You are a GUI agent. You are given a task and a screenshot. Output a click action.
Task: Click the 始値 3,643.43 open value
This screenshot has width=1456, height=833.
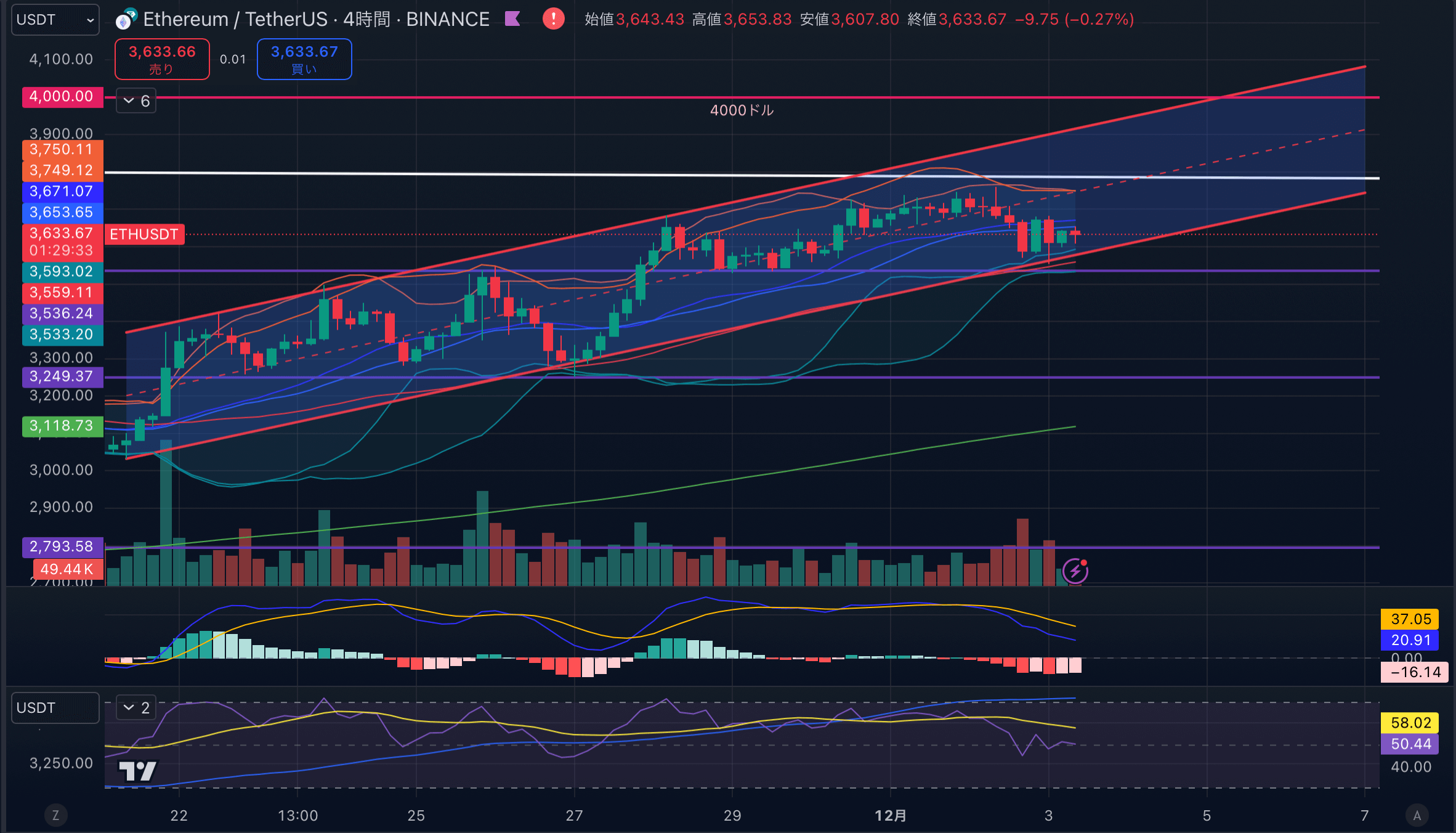coord(634,19)
